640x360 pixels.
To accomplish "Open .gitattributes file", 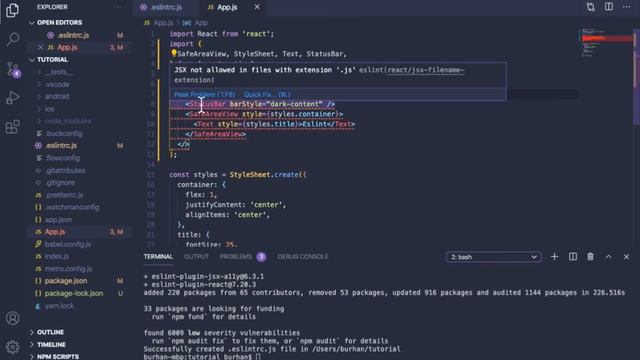I will pyautogui.click(x=65, y=170).
